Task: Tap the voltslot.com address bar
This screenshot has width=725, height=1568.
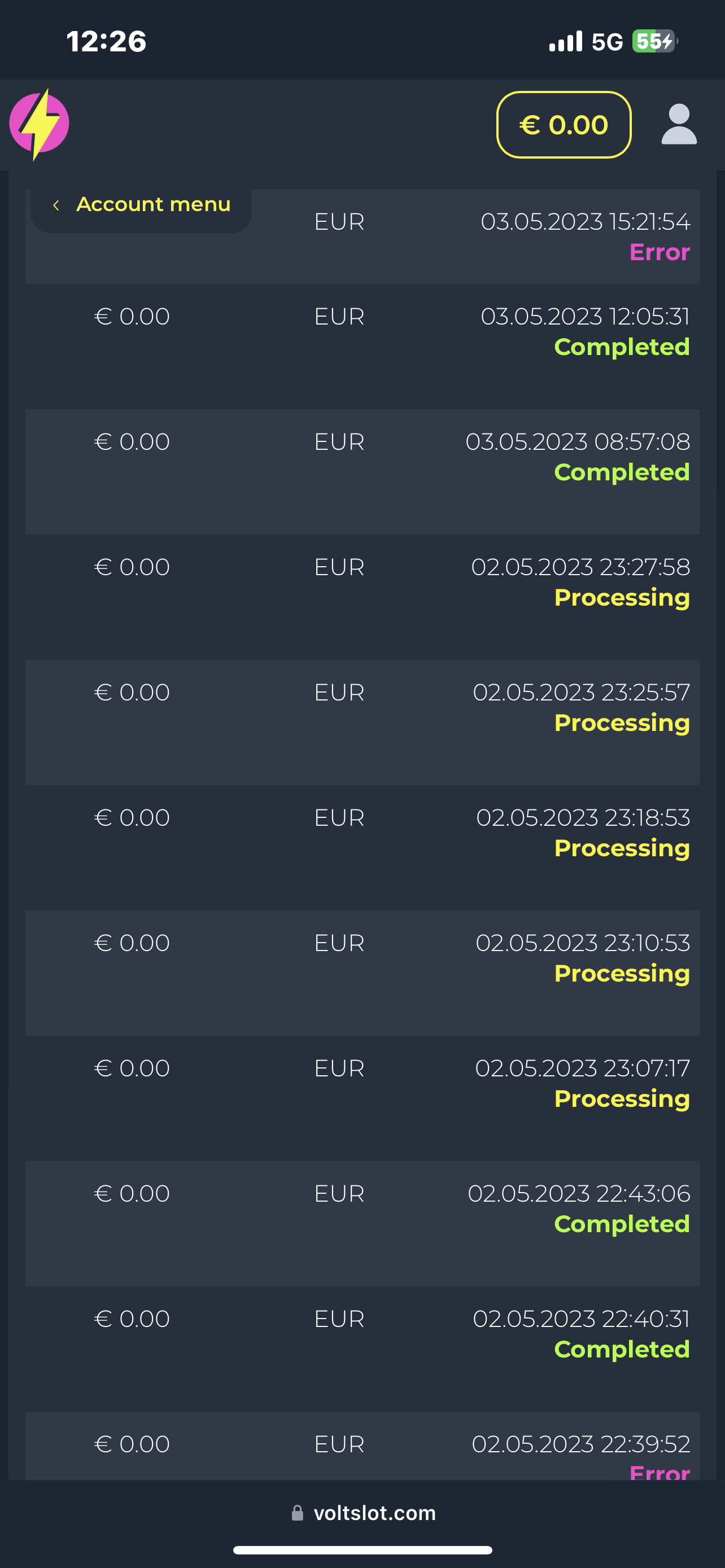Action: 374,1513
